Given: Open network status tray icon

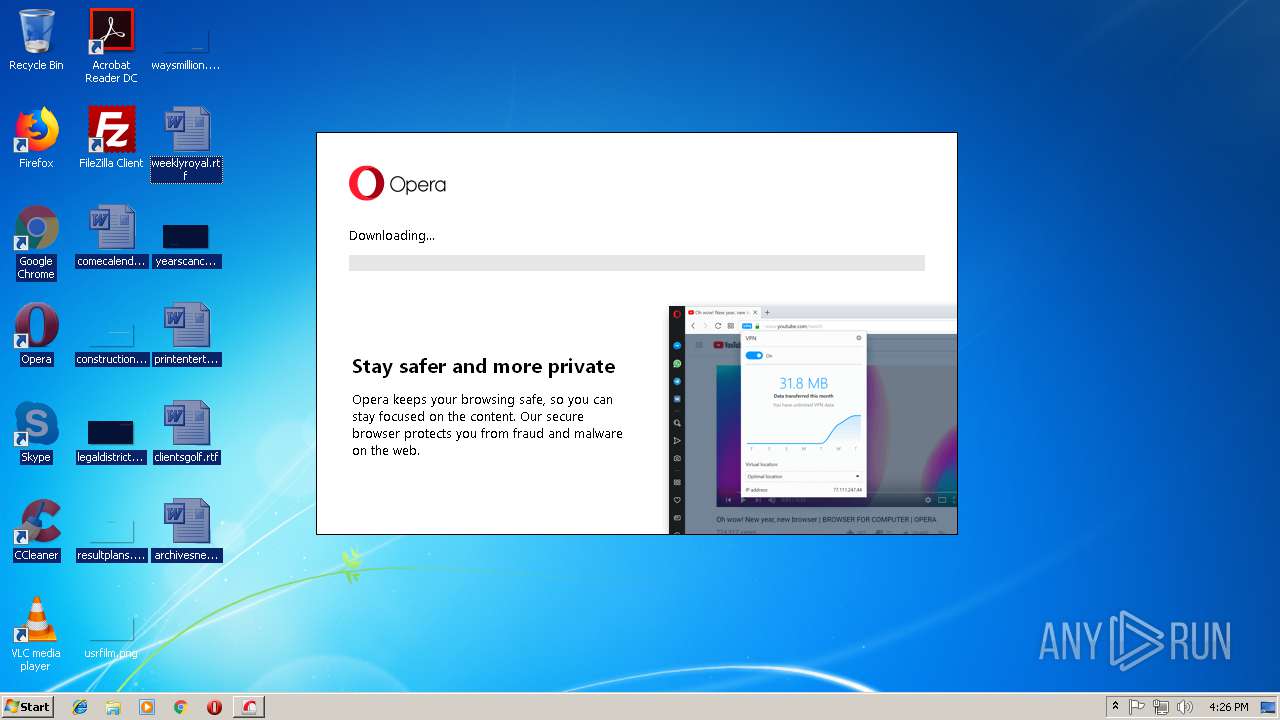Looking at the screenshot, I should [1161, 706].
